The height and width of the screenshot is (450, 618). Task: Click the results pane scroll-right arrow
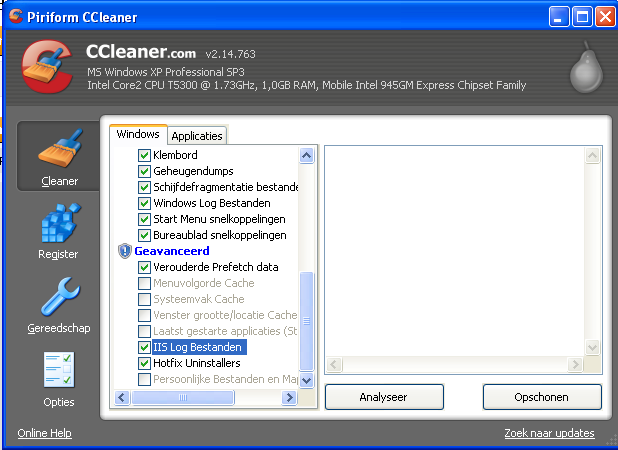coord(575,364)
